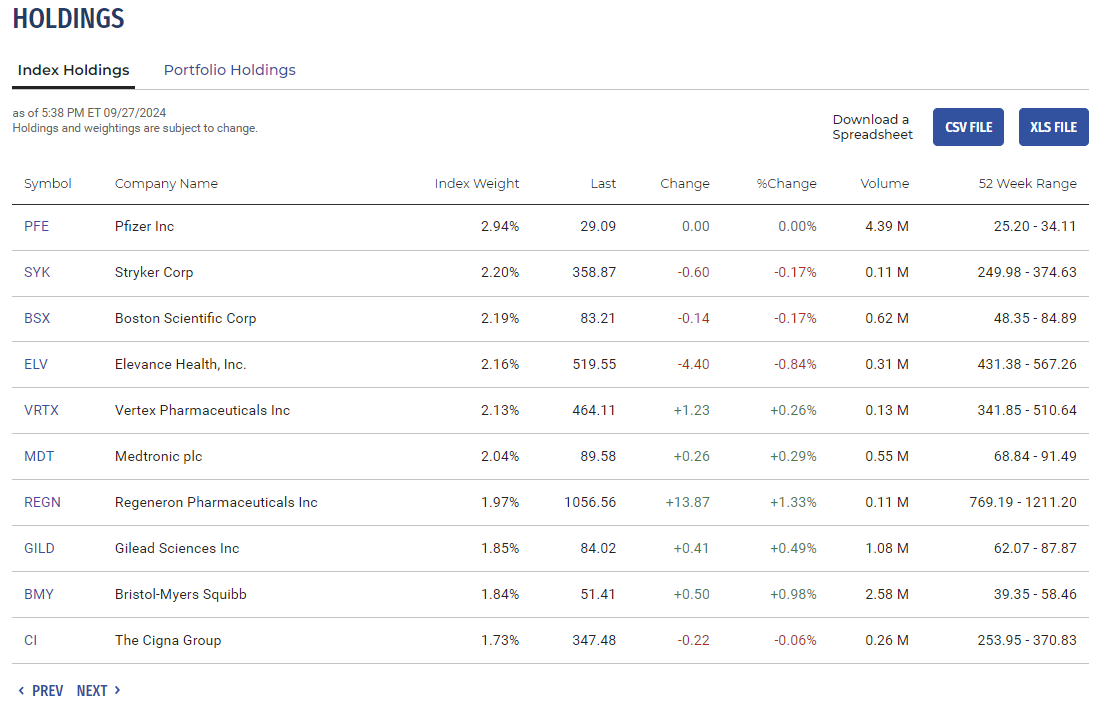Go to NEXT page of holdings
This screenshot has width=1103, height=702.
98,691
